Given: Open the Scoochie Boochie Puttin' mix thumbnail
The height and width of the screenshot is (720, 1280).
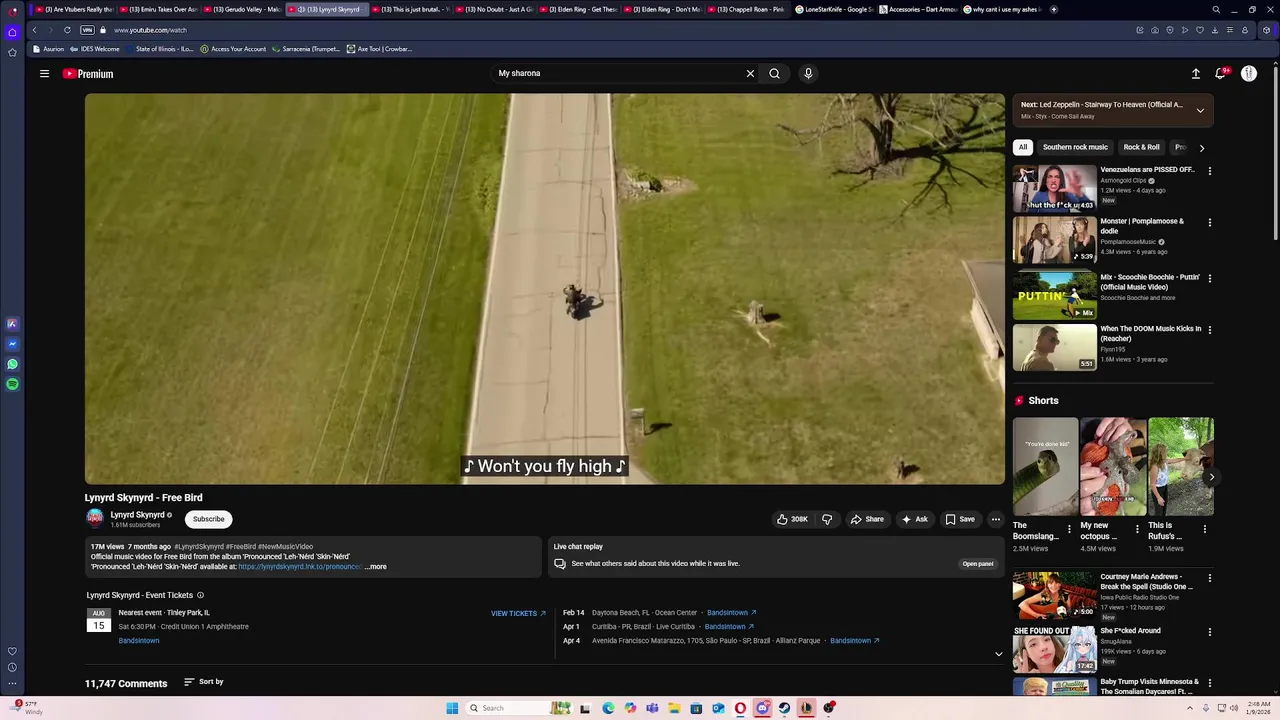Looking at the screenshot, I should click(1054, 296).
